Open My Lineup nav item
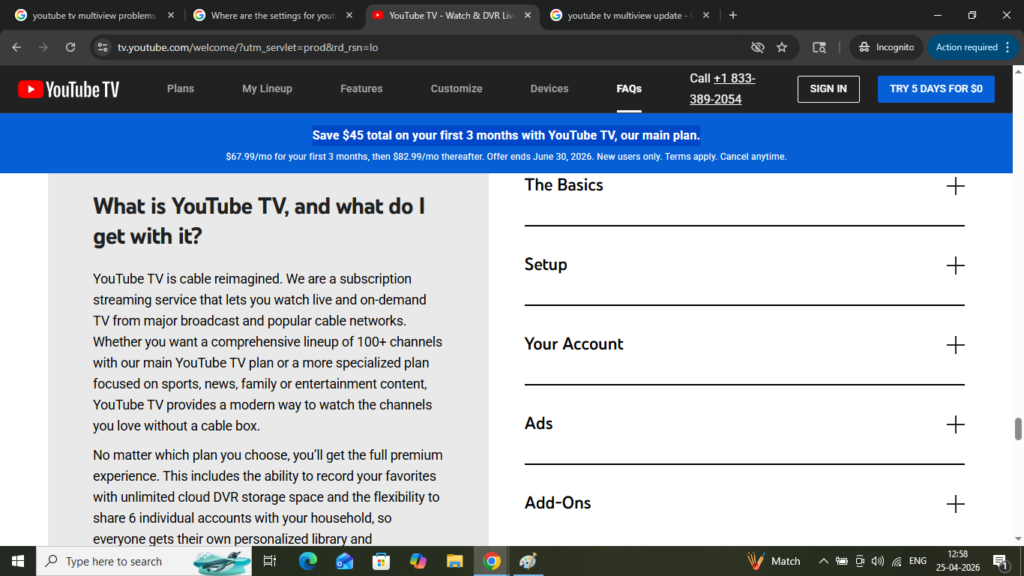This screenshot has height=576, width=1024. point(267,89)
